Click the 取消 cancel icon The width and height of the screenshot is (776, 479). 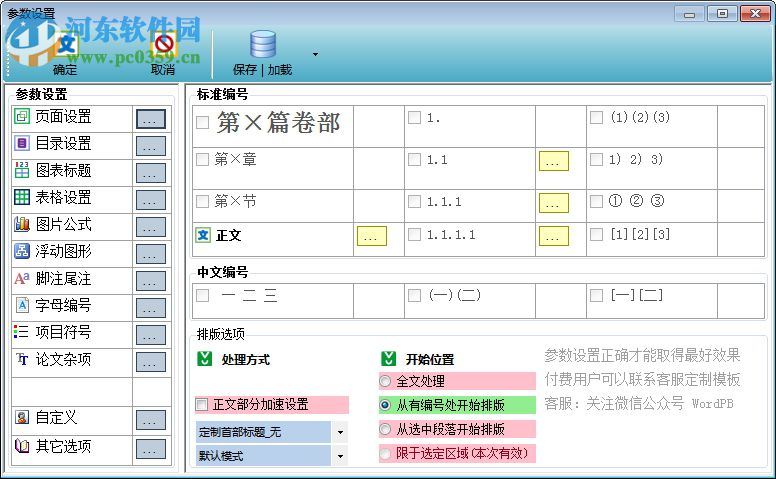[164, 45]
